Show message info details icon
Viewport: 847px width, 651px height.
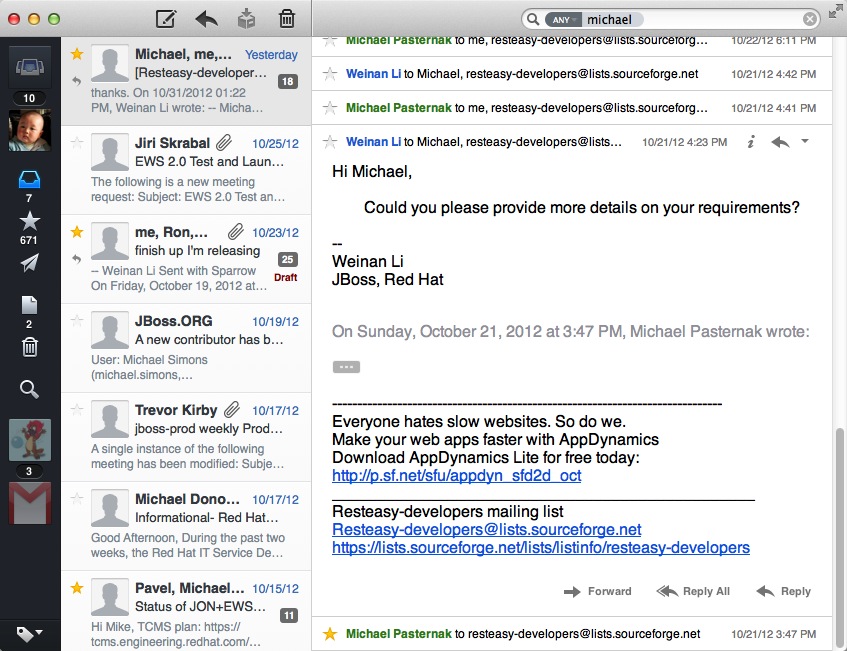coord(751,142)
